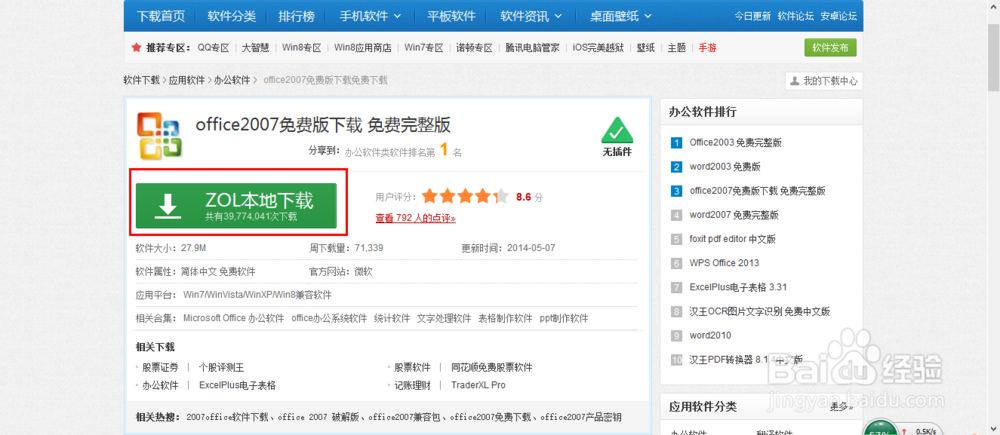
Task: Click 软件论坛 link in top bar
Action: coord(796,17)
